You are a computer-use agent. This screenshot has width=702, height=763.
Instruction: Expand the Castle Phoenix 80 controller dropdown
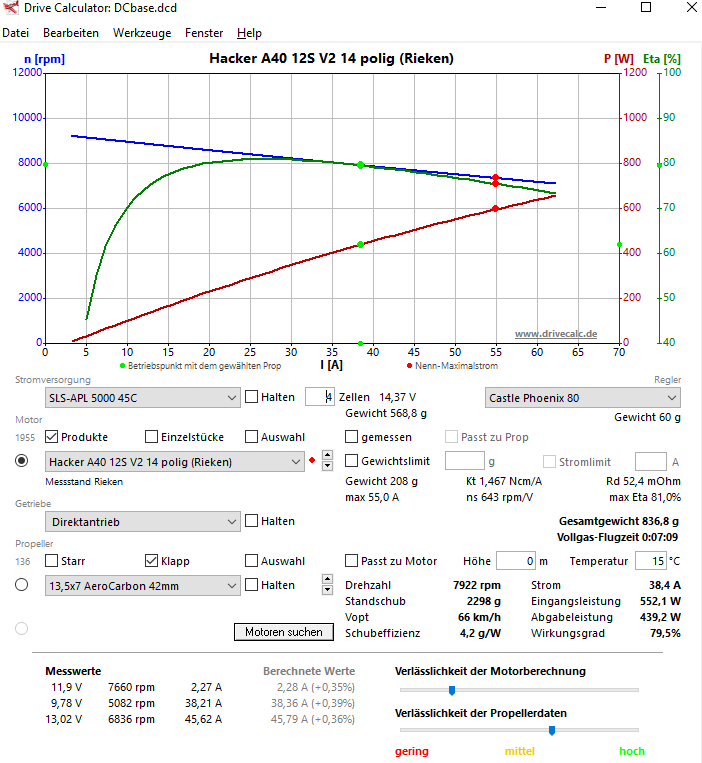[x=583, y=397]
